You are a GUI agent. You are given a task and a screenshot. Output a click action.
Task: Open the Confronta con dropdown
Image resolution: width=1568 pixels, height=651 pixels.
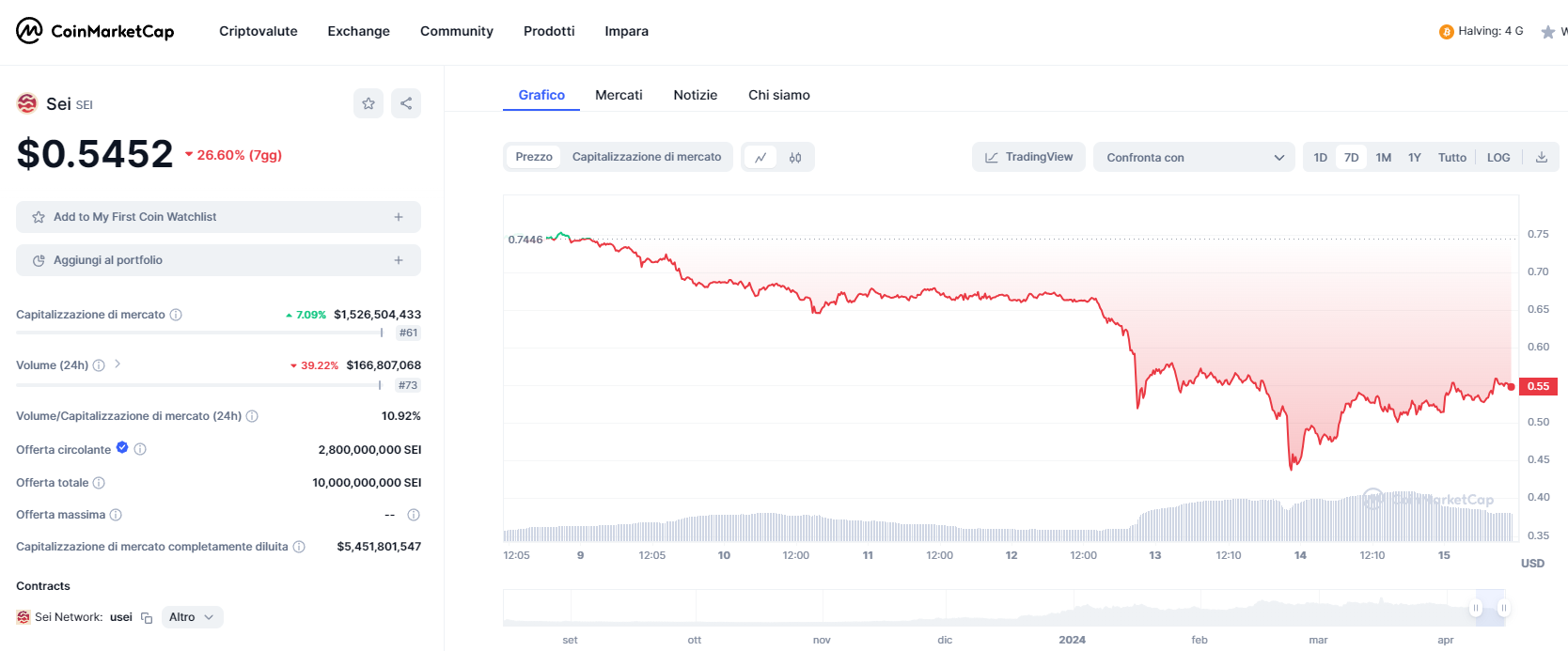point(1194,158)
